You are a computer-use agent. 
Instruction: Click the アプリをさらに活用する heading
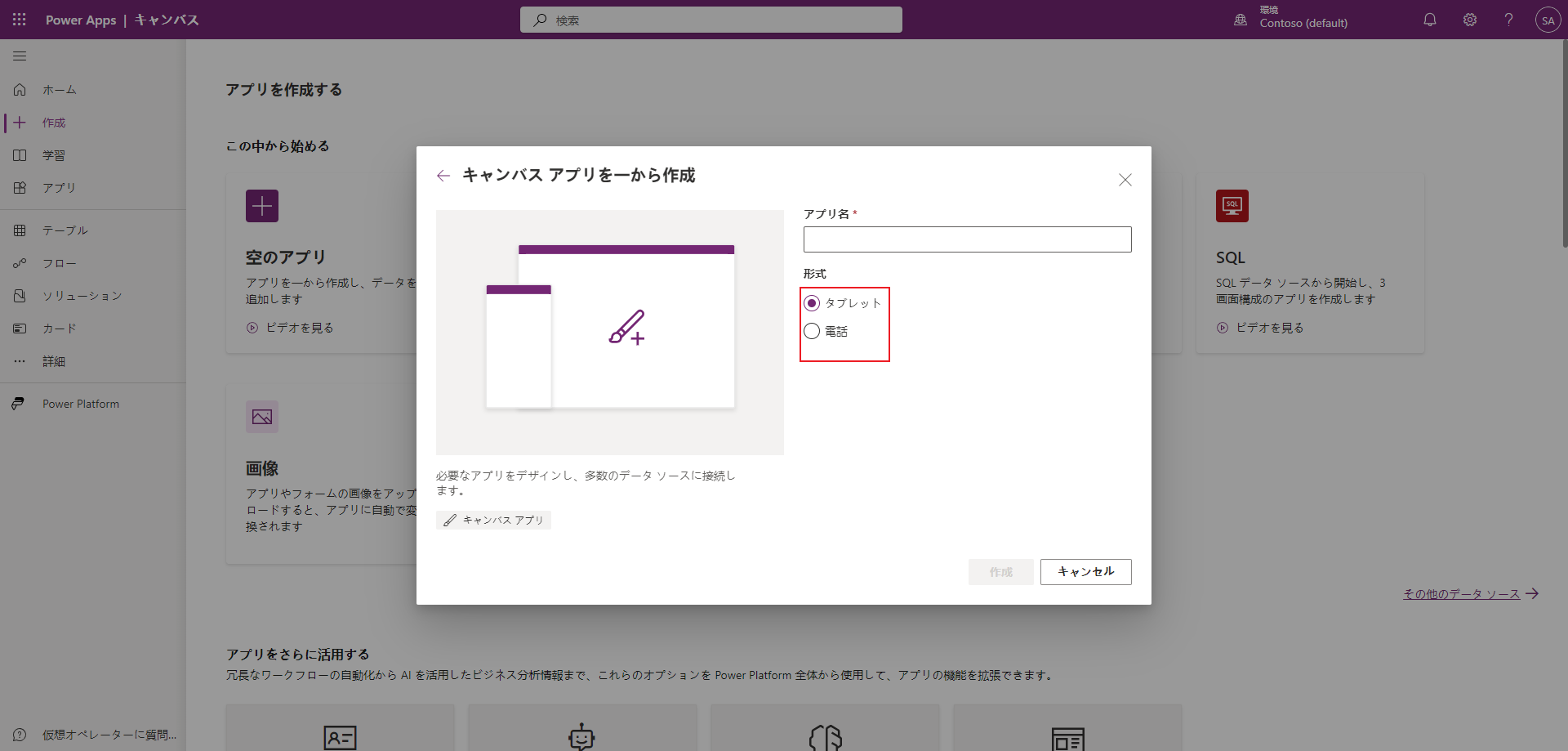click(298, 655)
